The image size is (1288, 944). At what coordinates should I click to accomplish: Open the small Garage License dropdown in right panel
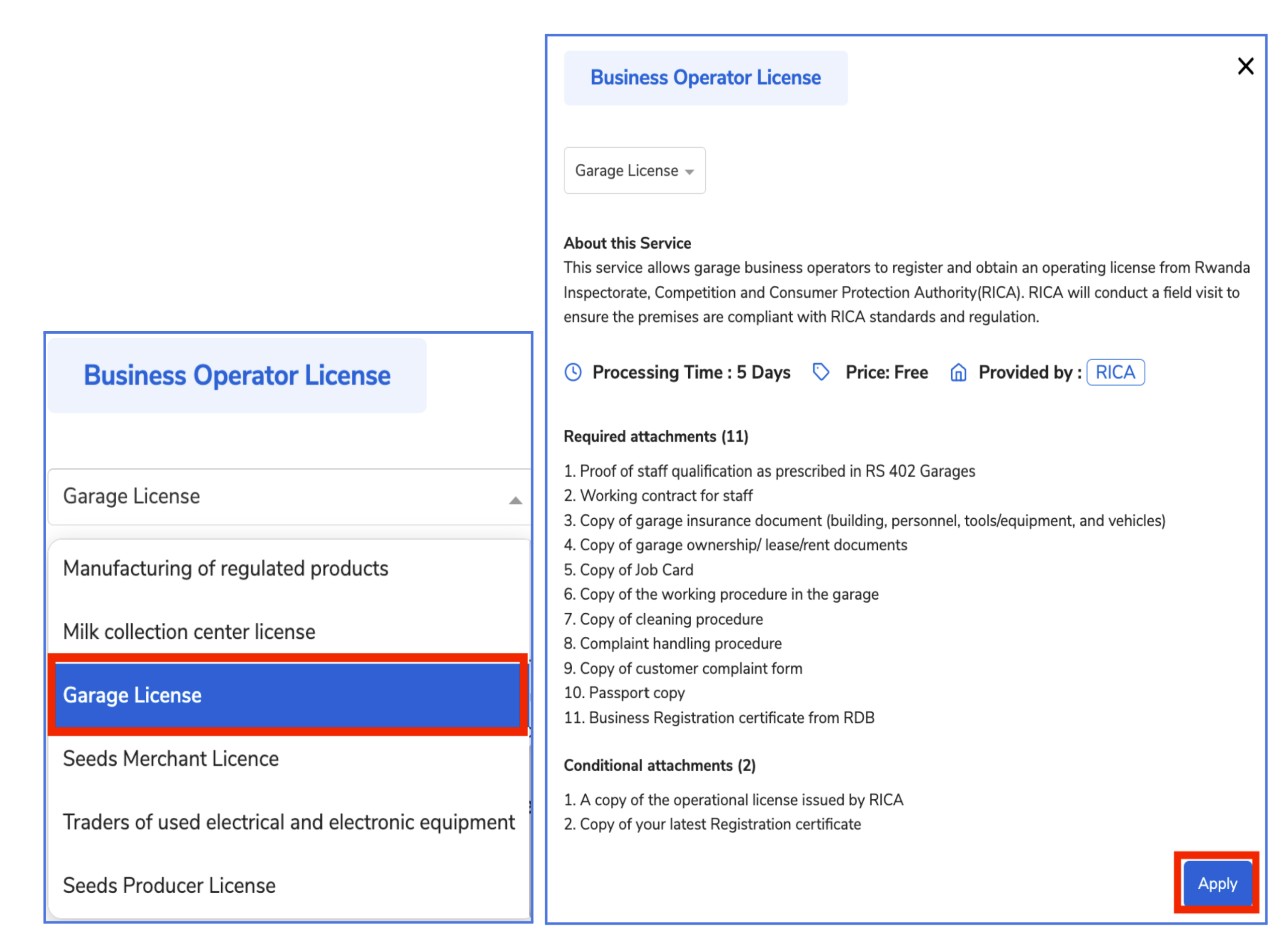tap(626, 171)
